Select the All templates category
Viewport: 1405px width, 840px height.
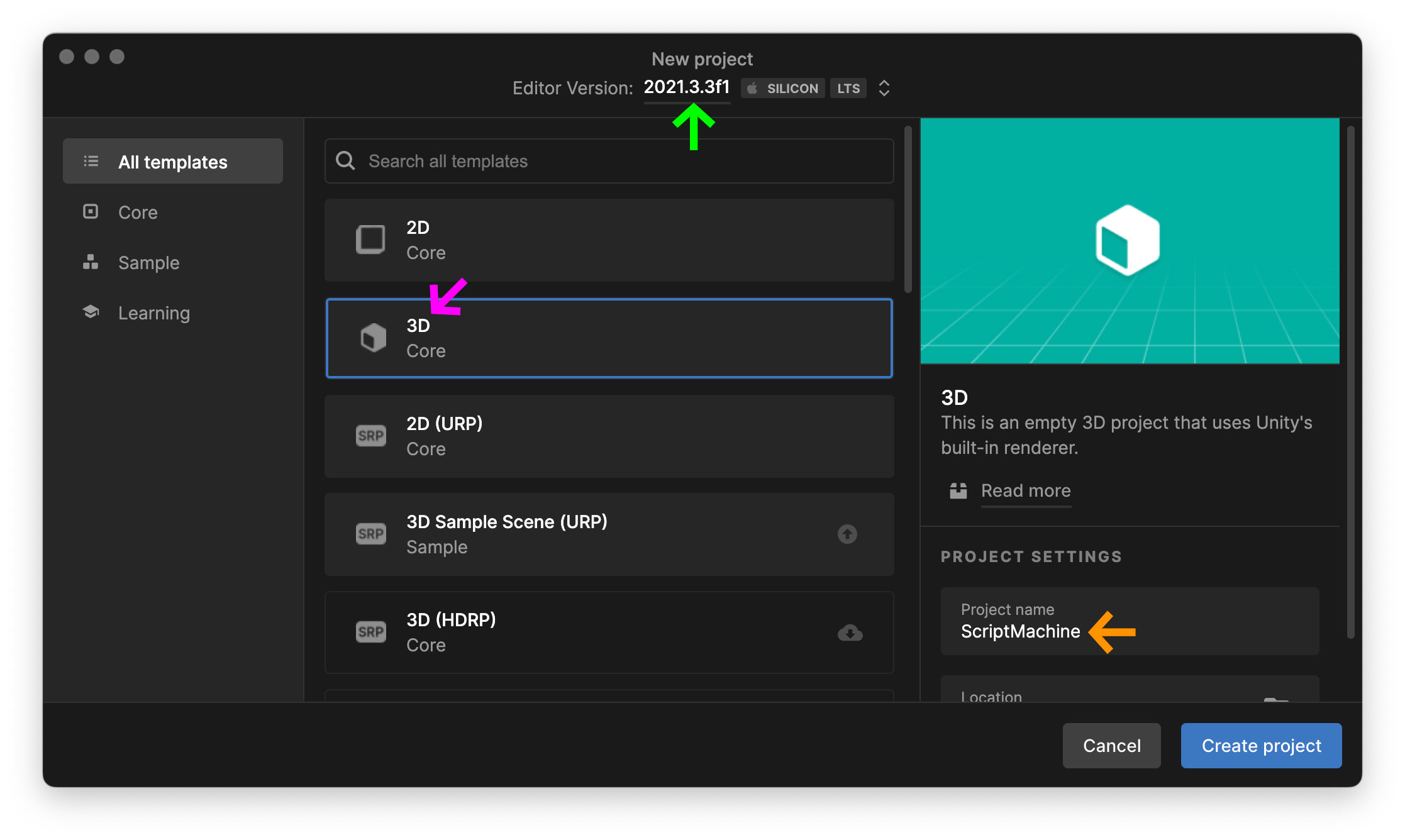[x=173, y=162]
